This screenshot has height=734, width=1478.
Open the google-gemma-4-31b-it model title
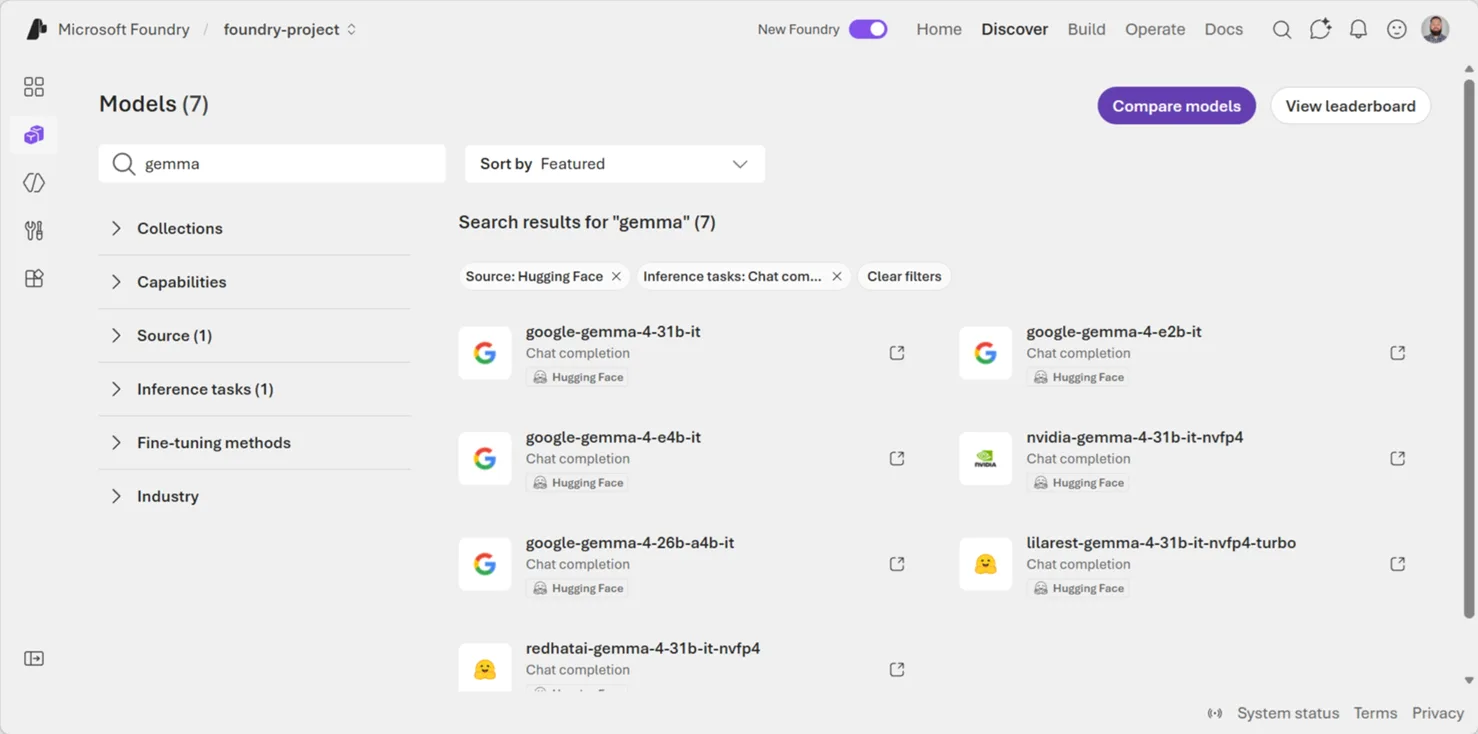click(x=613, y=332)
